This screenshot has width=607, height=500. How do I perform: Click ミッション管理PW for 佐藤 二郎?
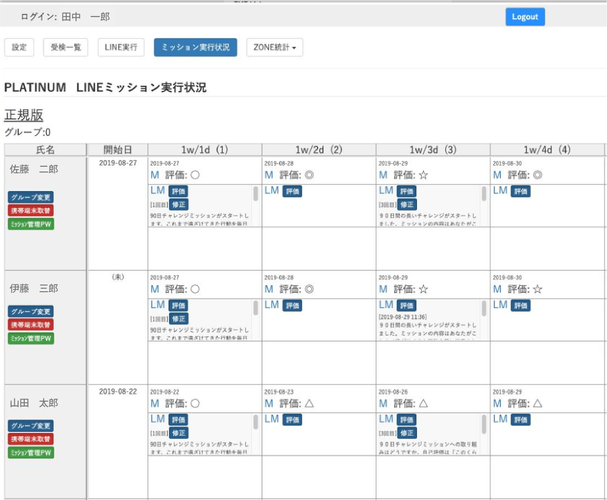coord(31,224)
